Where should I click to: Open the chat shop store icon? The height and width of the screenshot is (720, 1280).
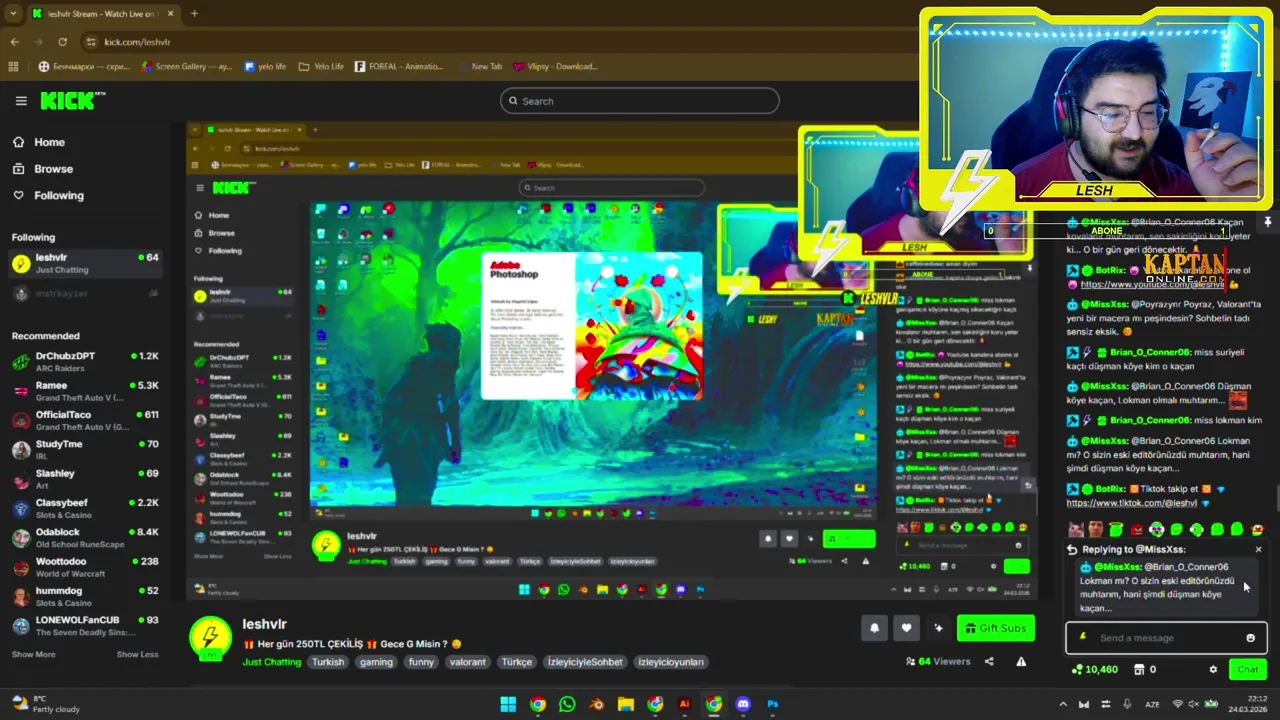1140,669
